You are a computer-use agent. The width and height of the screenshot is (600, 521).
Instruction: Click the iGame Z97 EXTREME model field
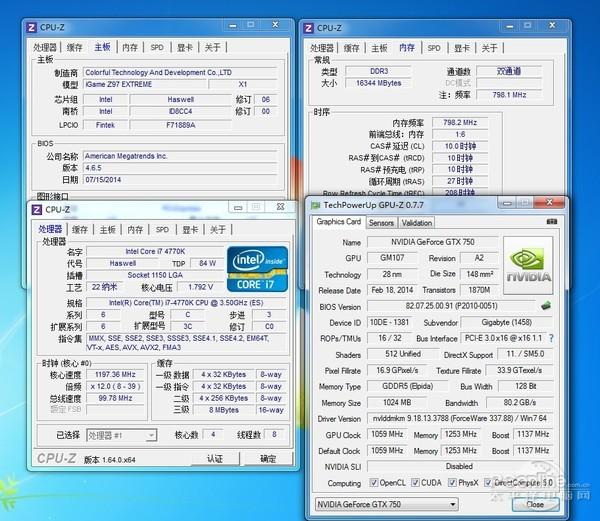tap(145, 84)
